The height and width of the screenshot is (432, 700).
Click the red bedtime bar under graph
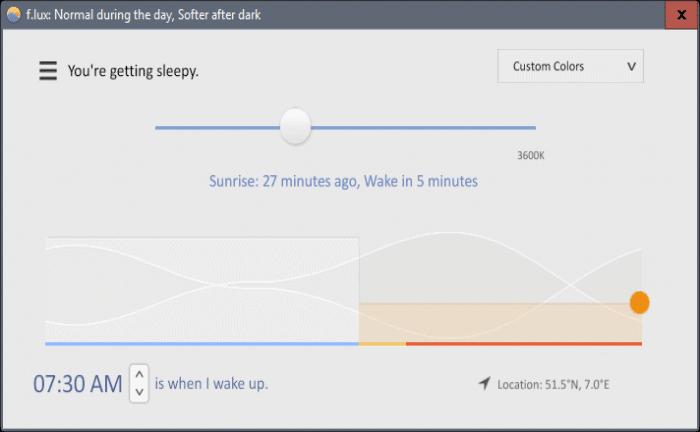pyautogui.click(x=524, y=344)
